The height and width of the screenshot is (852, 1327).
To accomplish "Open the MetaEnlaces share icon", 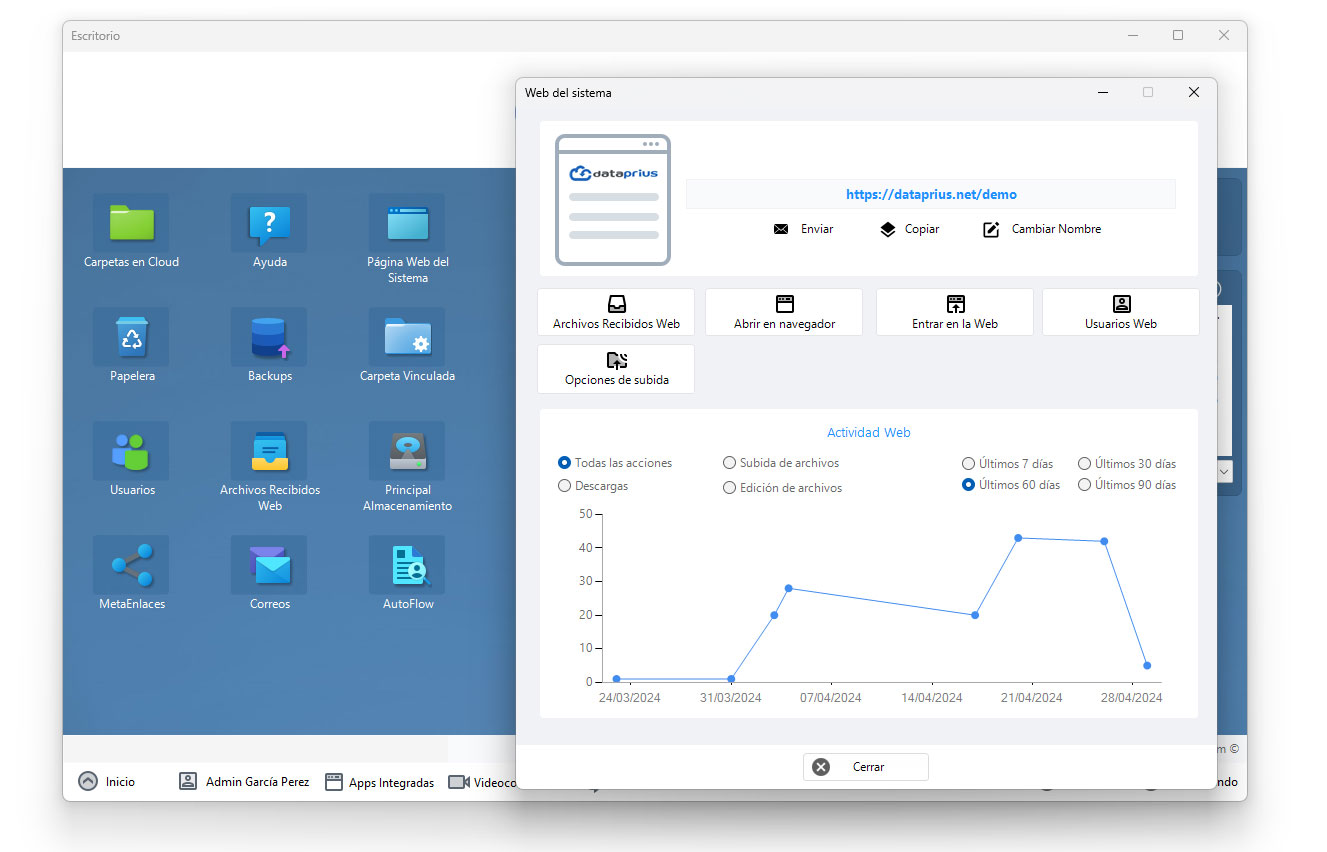I will pos(131,565).
